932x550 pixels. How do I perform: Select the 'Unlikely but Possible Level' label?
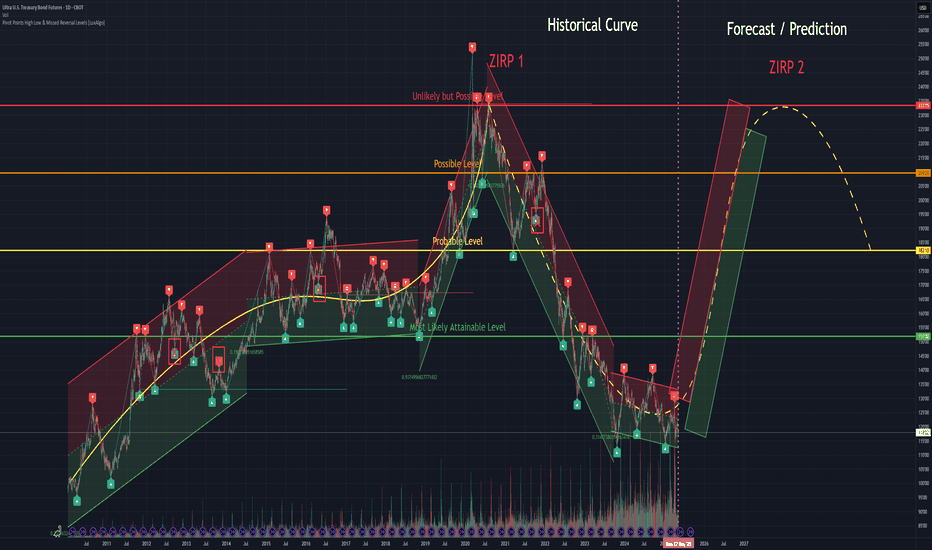(456, 96)
